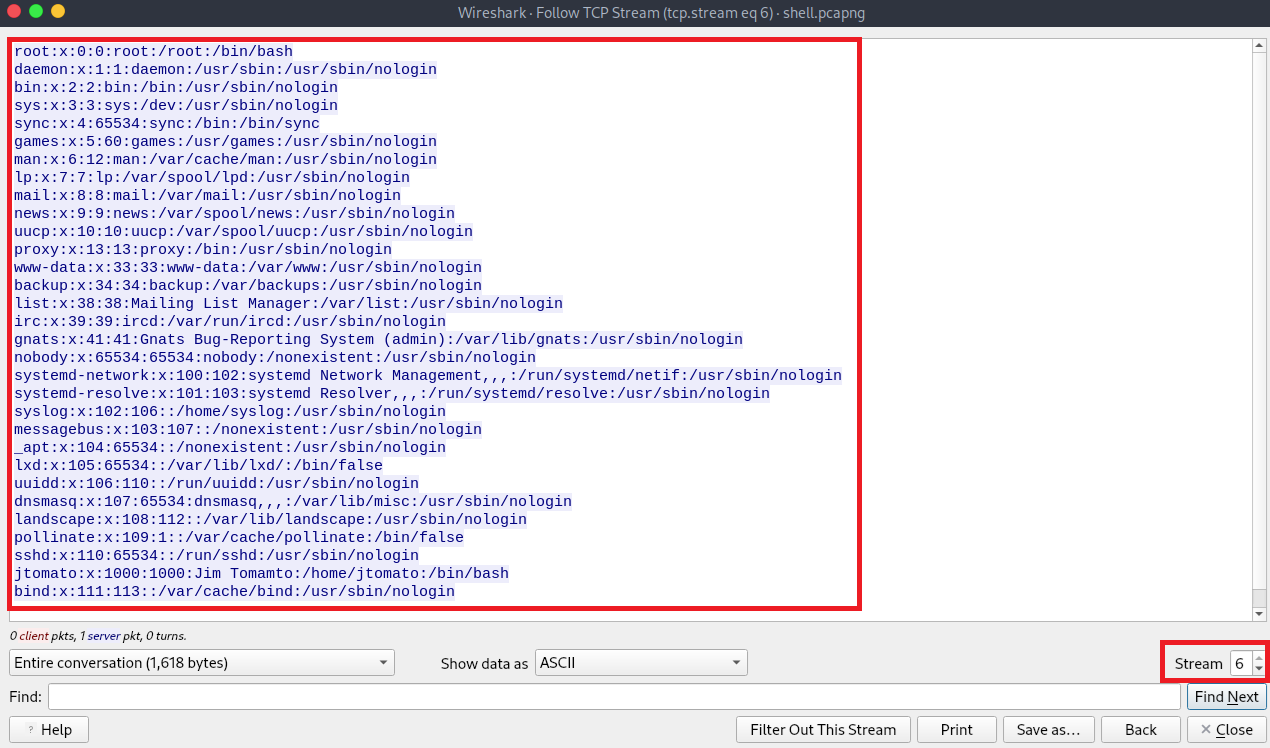The image size is (1270, 748).
Task: Select the news:x:9:9 line
Action: (234, 213)
